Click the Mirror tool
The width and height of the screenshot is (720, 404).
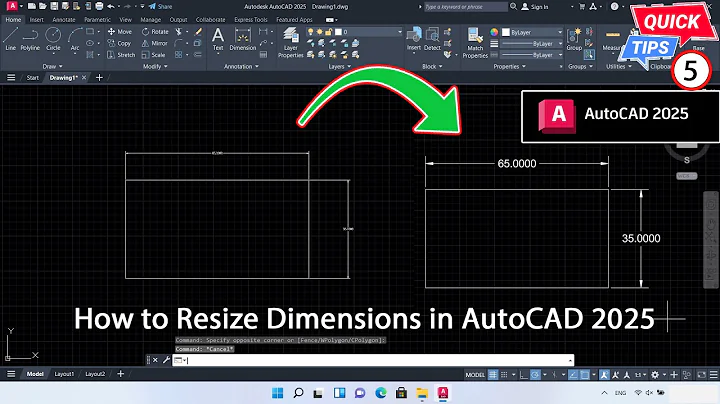155,43
